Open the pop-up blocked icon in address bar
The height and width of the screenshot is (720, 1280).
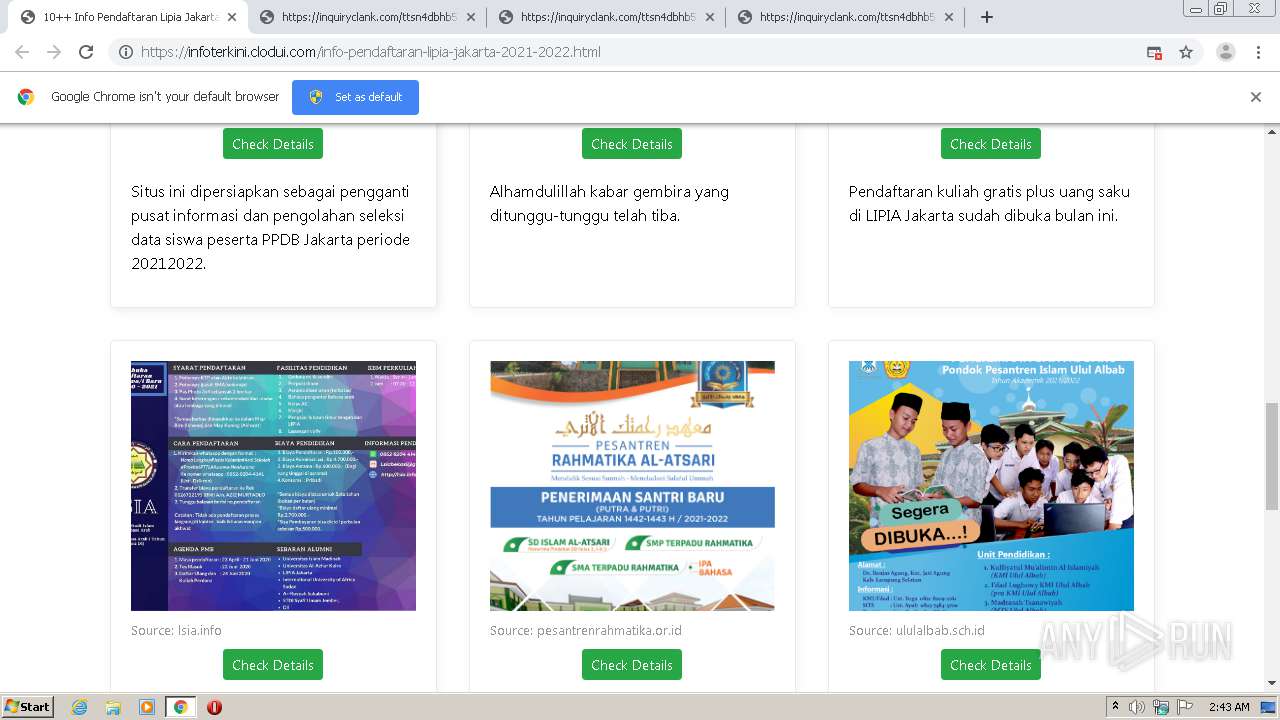tap(1154, 52)
